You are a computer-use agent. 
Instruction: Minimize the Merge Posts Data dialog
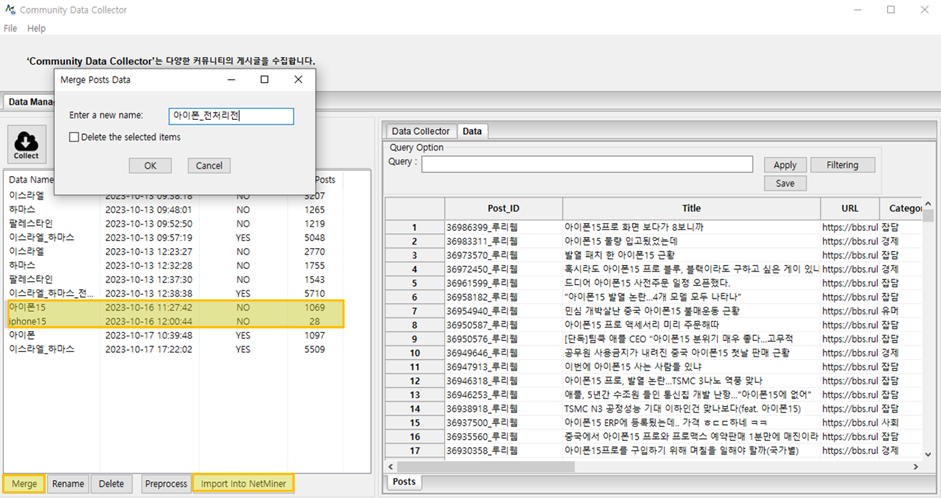tap(231, 79)
